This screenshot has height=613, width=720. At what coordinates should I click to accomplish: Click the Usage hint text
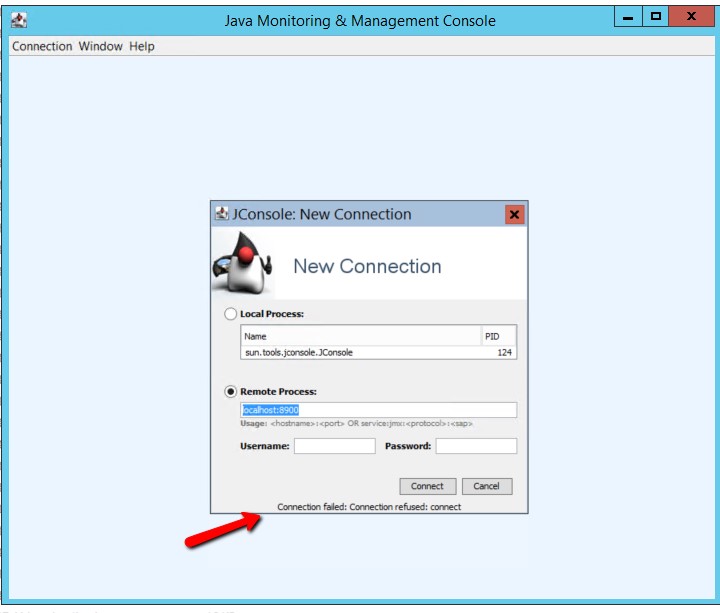(356, 423)
